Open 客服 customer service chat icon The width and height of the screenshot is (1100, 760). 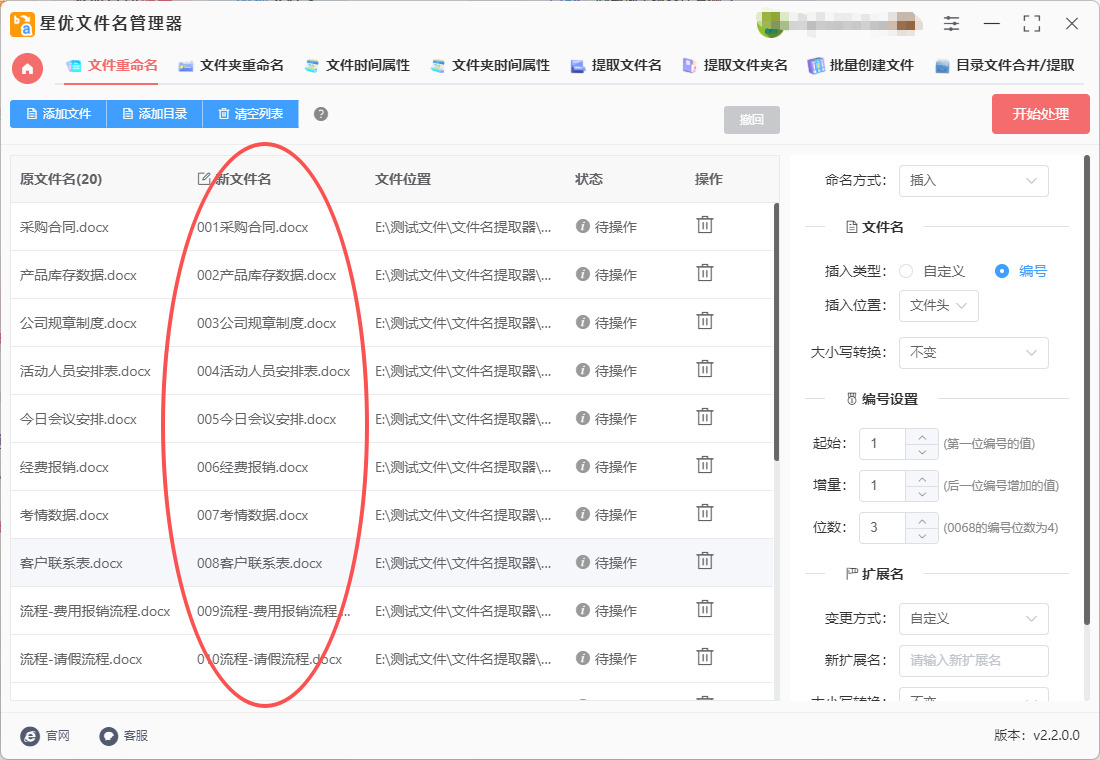point(109,736)
